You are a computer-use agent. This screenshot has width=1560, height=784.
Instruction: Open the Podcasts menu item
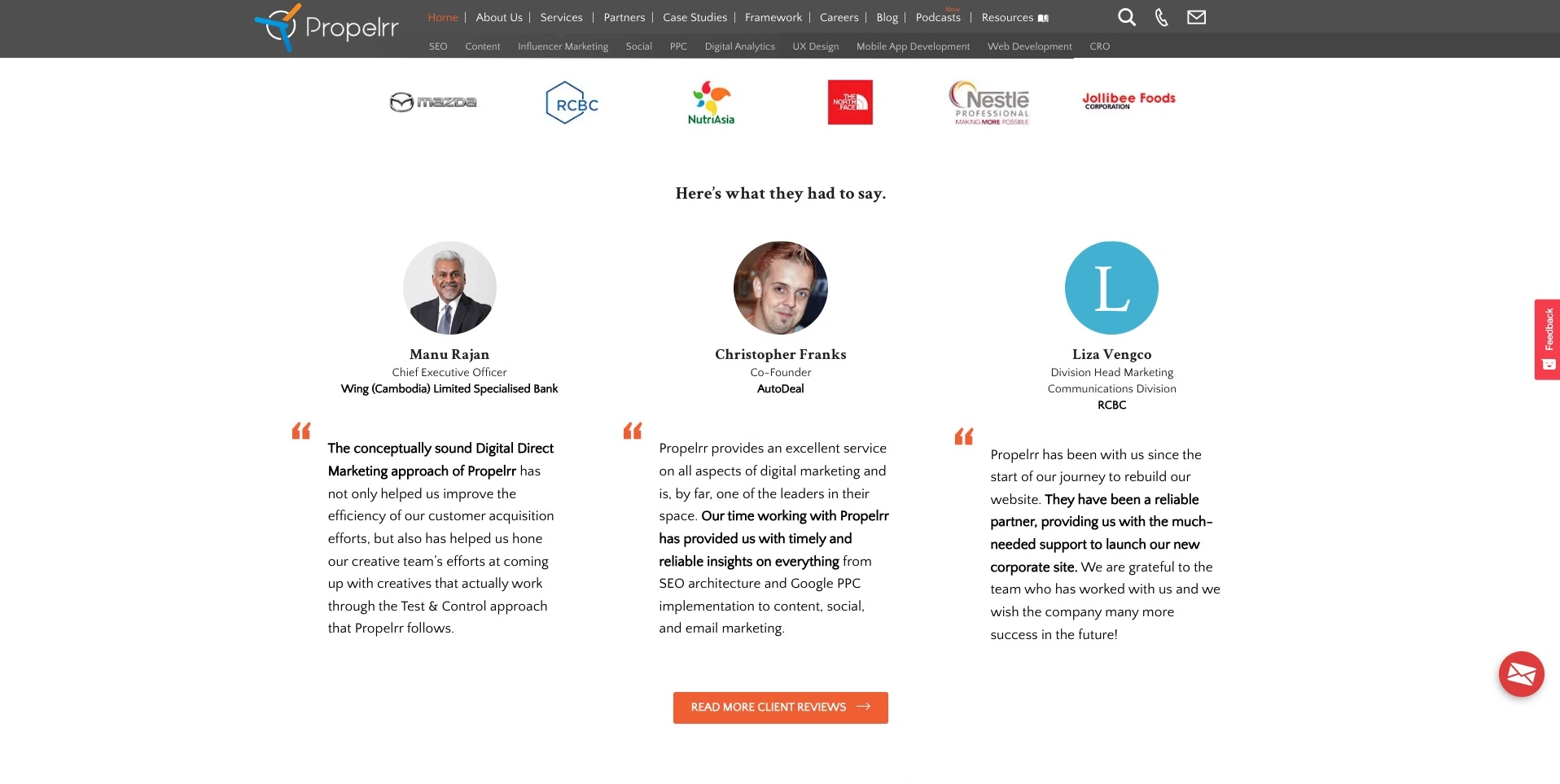938,17
